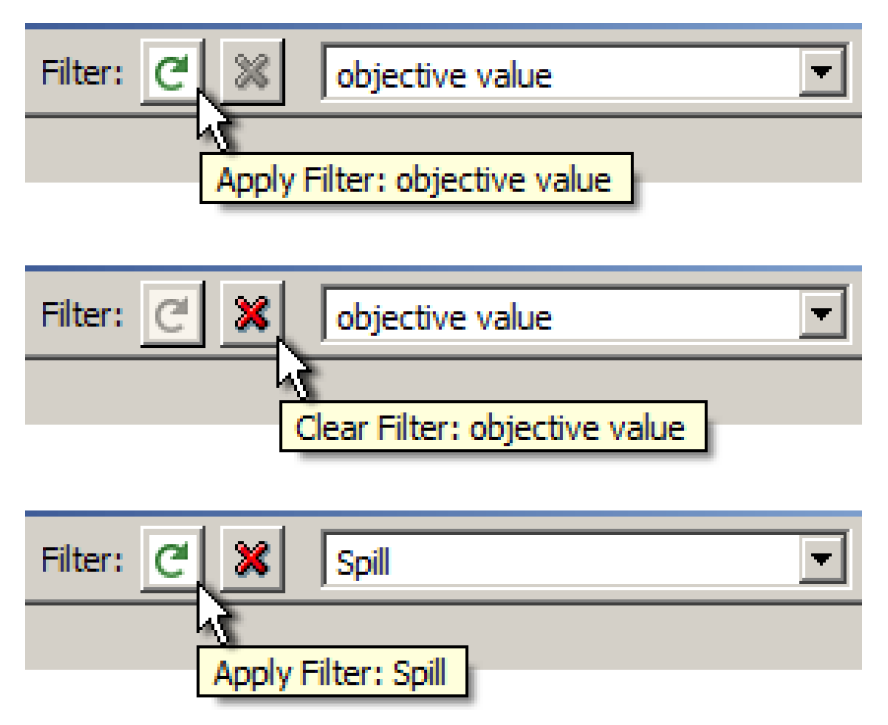Click the greyed-out Clear Filter X icon

point(252,73)
